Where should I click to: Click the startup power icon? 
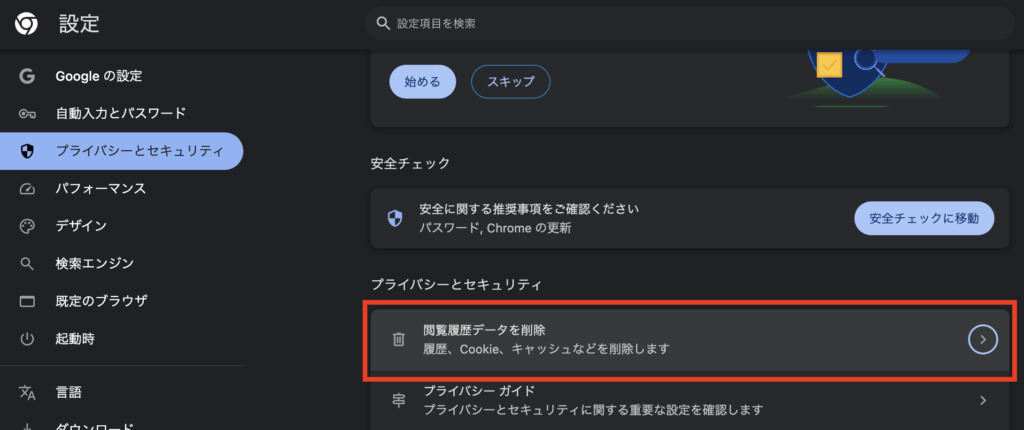click(27, 339)
